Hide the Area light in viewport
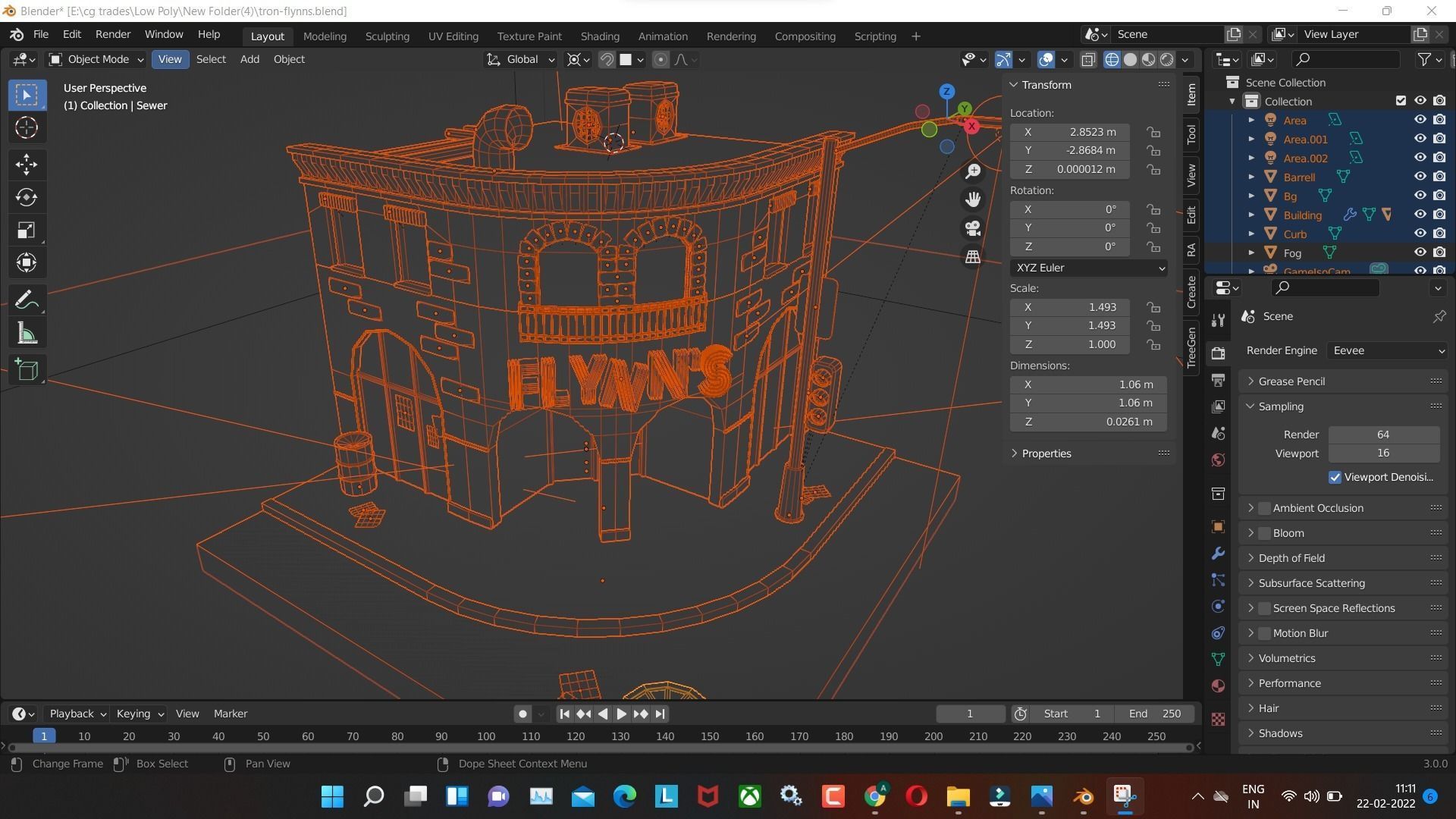1456x819 pixels. pyautogui.click(x=1420, y=120)
